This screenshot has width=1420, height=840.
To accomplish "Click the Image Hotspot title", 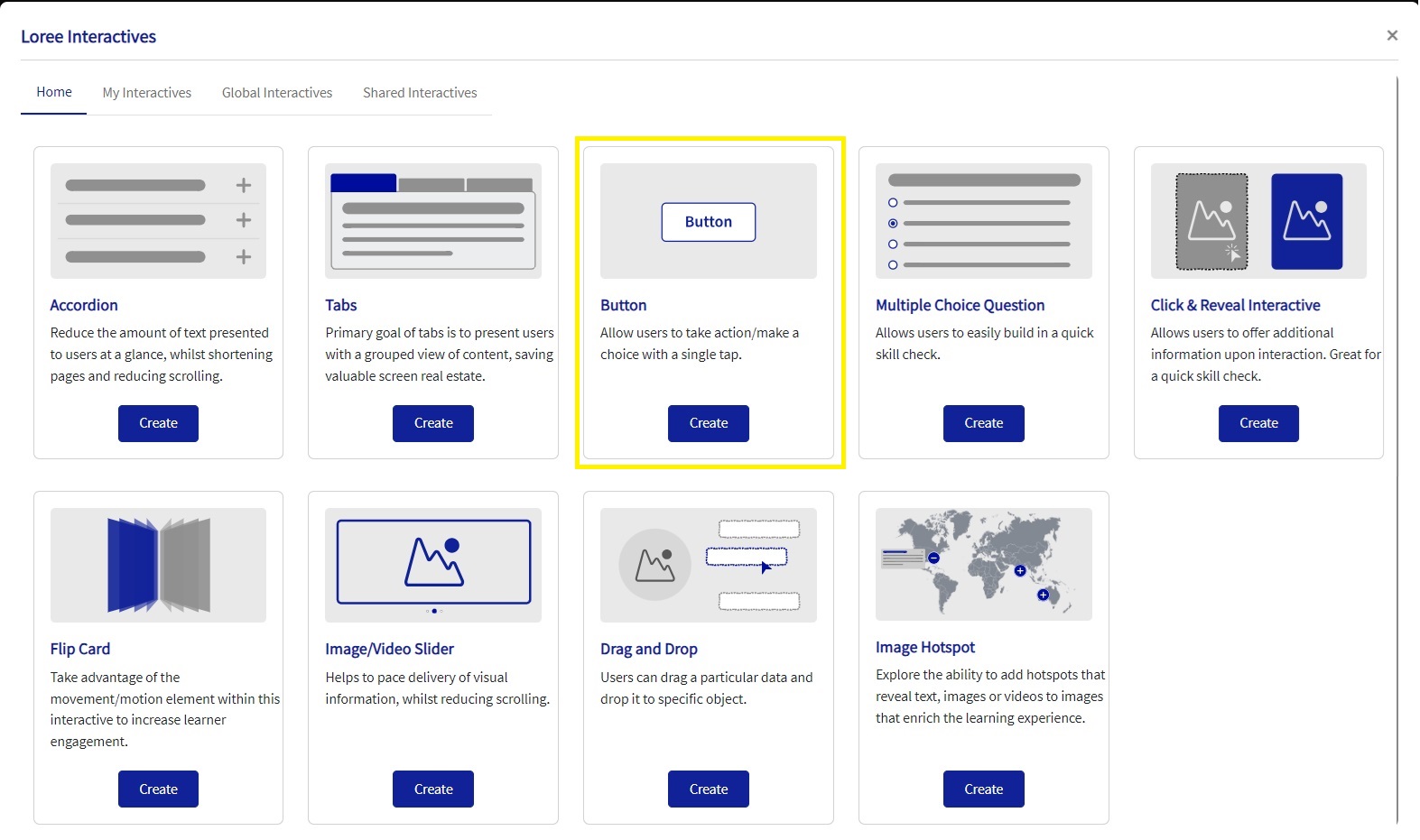I will [925, 647].
